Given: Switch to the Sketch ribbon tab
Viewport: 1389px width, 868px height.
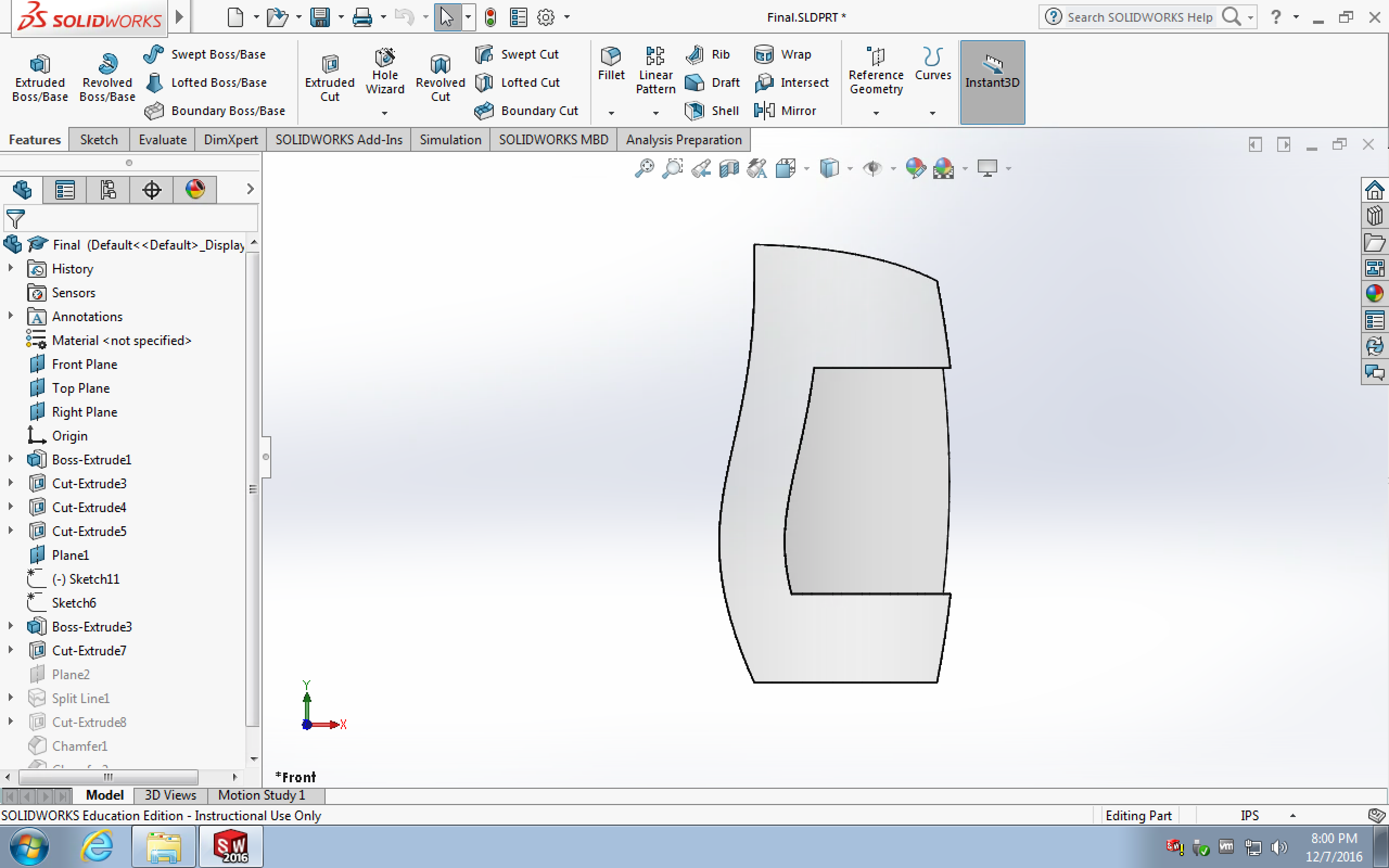Looking at the screenshot, I should (x=99, y=139).
